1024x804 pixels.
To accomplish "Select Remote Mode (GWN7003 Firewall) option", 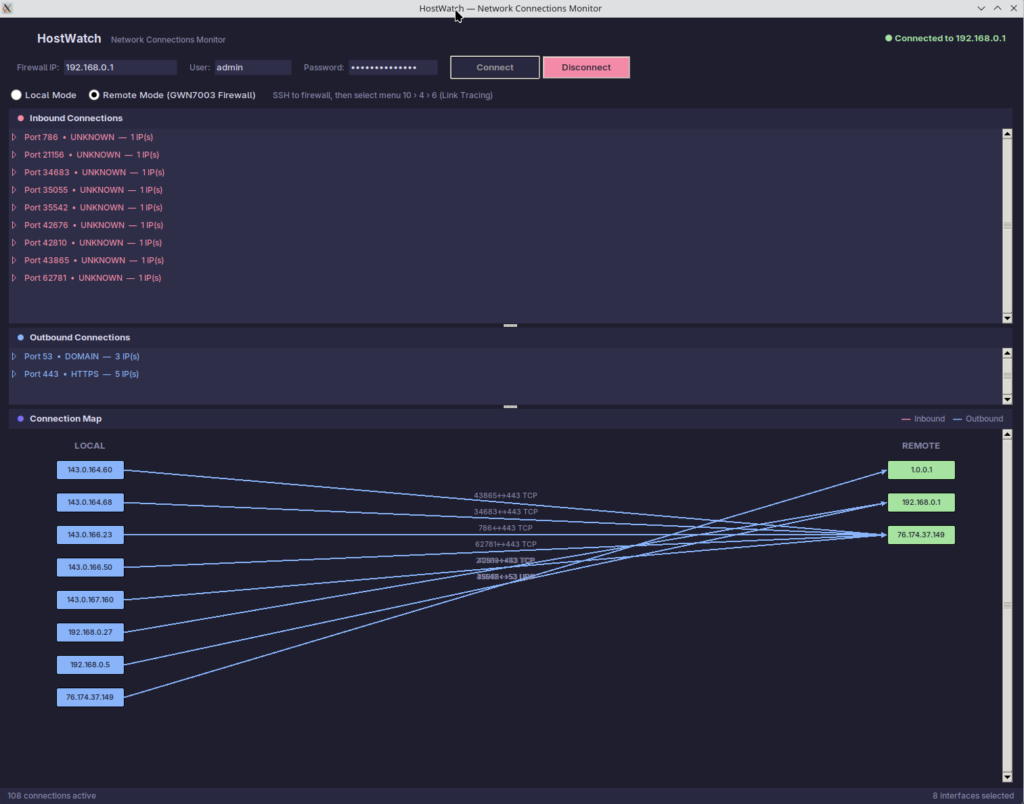I will 95,95.
